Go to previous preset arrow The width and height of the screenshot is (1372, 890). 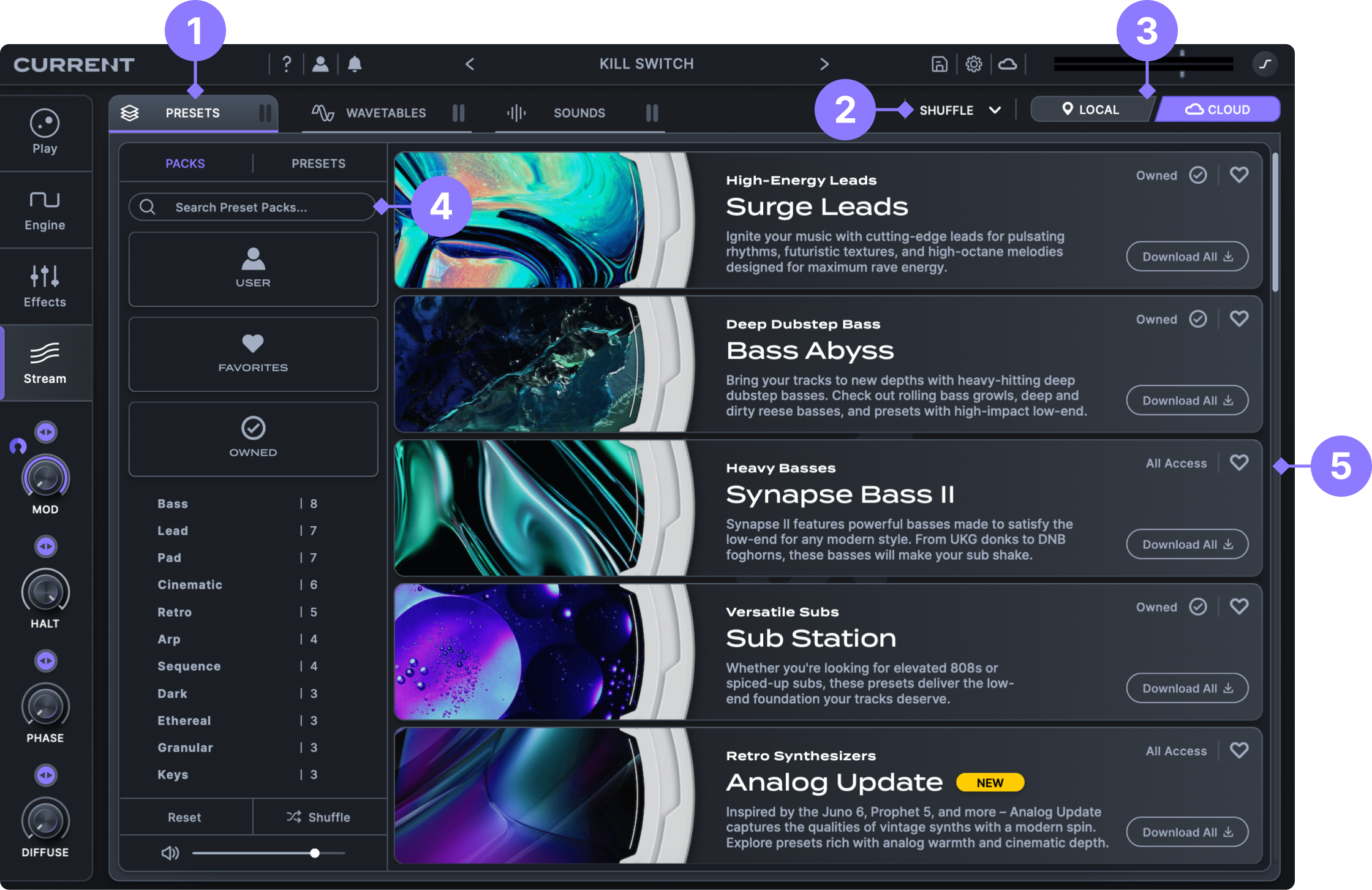pyautogui.click(x=470, y=64)
